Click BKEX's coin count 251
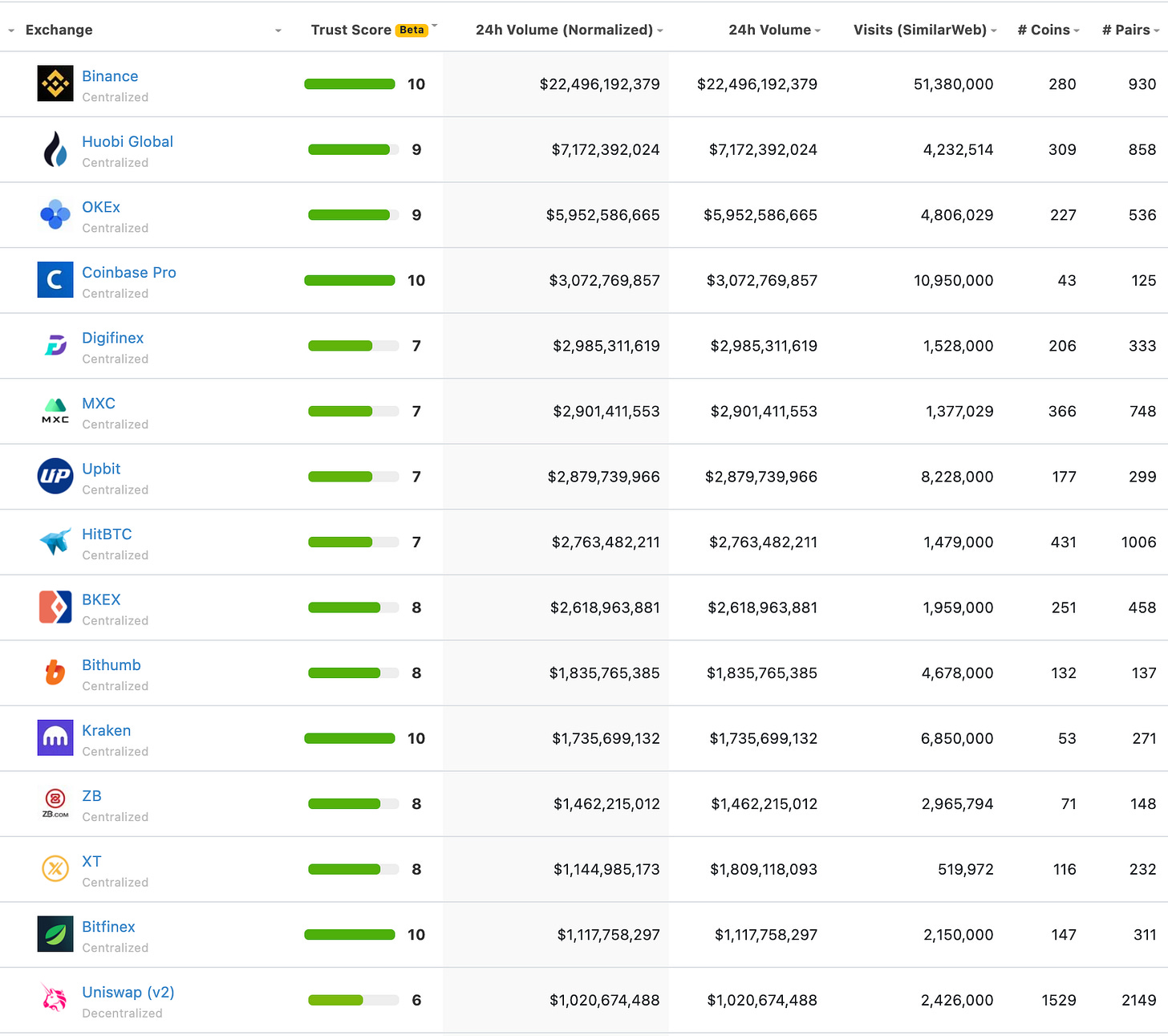1168x1036 pixels. [1064, 607]
